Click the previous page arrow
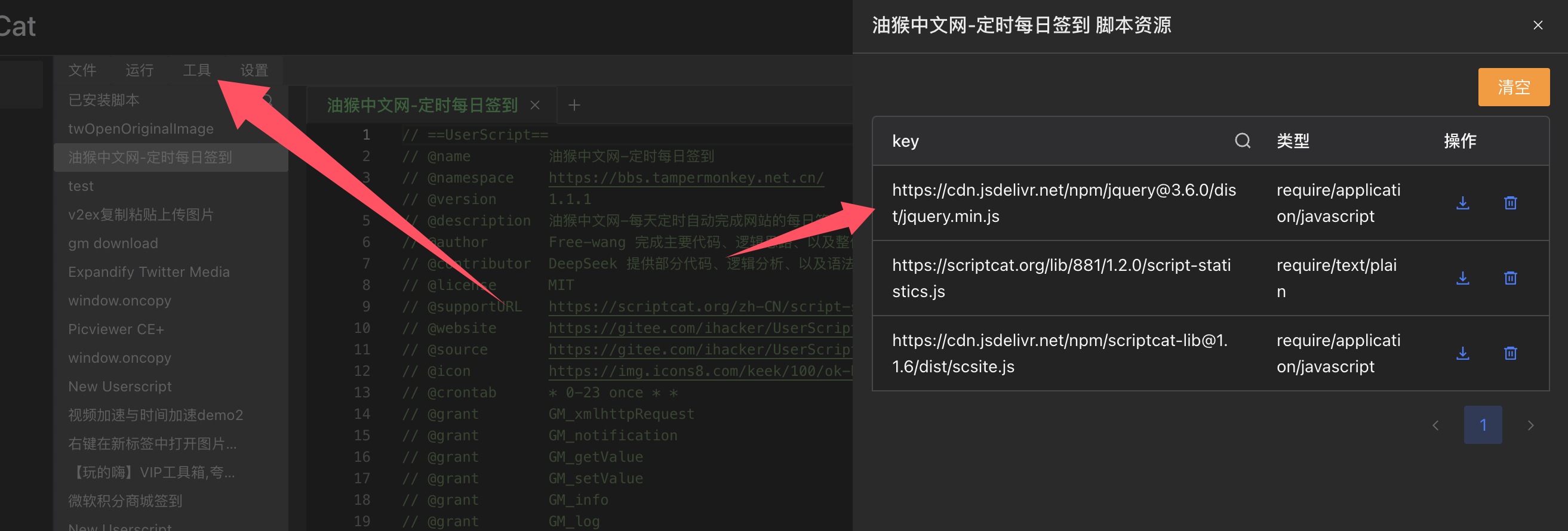Image resolution: width=1568 pixels, height=531 pixels. 1435,425
